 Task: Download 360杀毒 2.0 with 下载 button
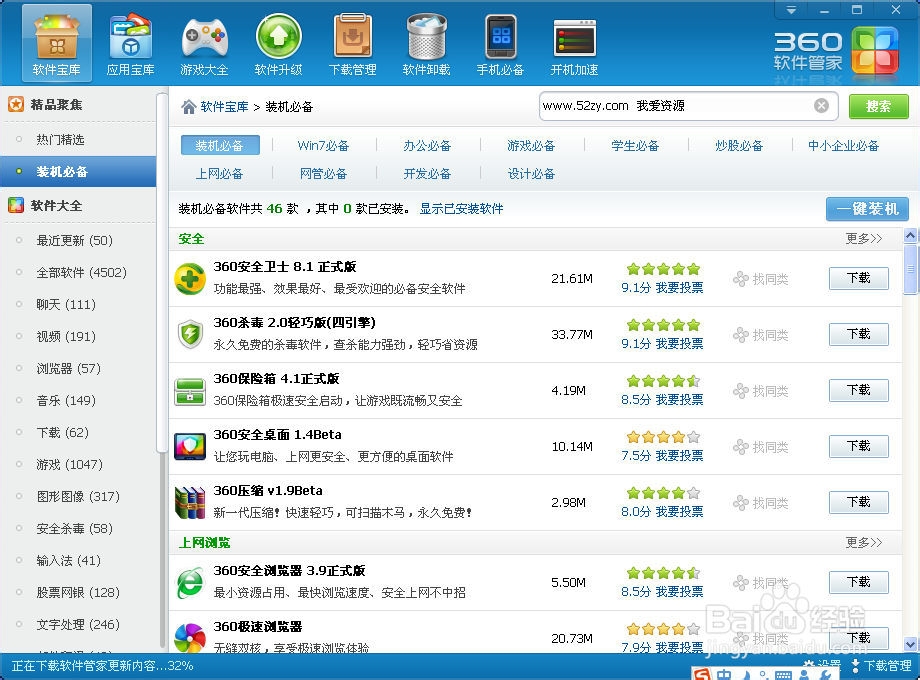858,334
